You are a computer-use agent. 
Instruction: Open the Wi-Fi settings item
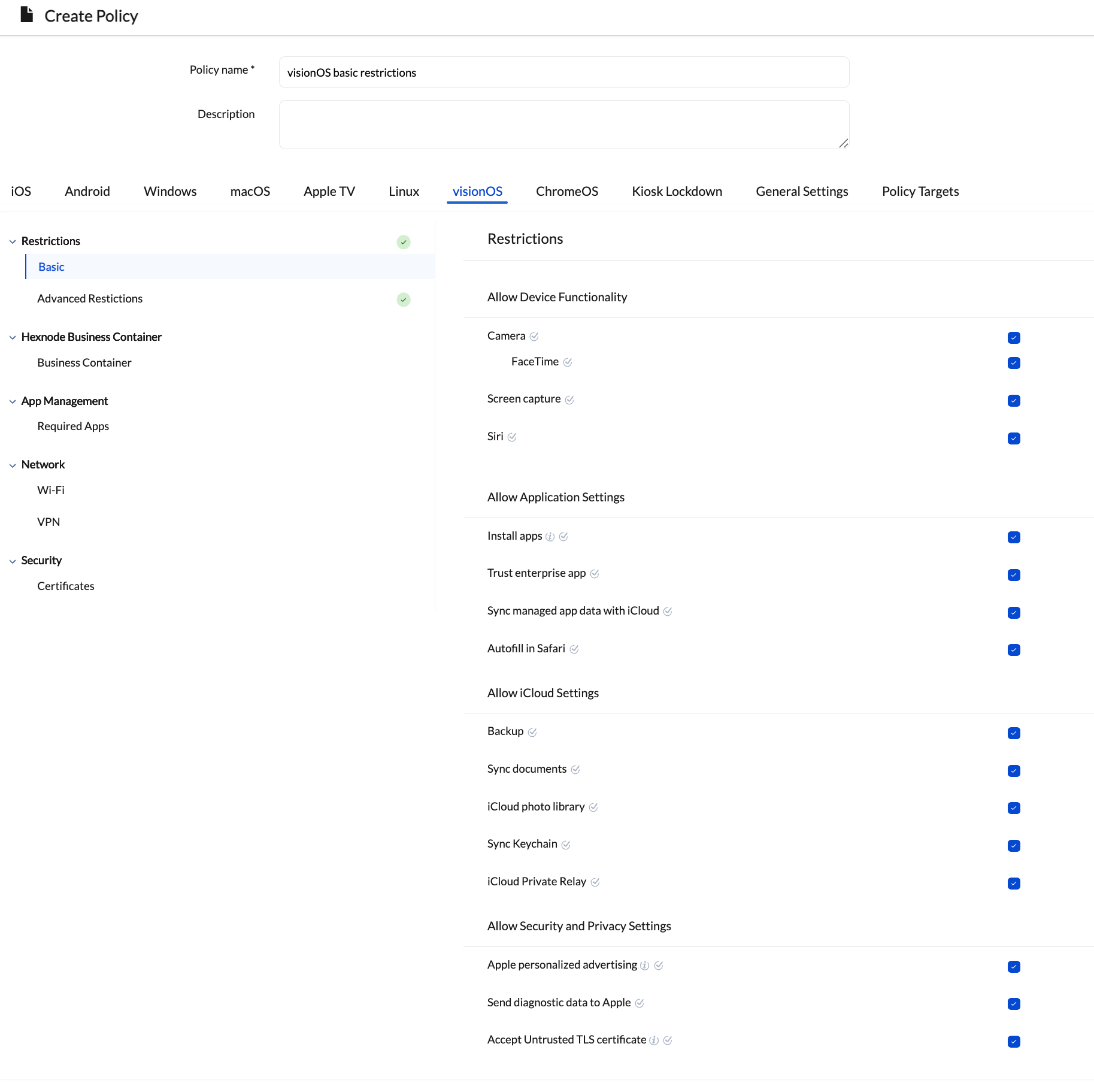point(51,490)
